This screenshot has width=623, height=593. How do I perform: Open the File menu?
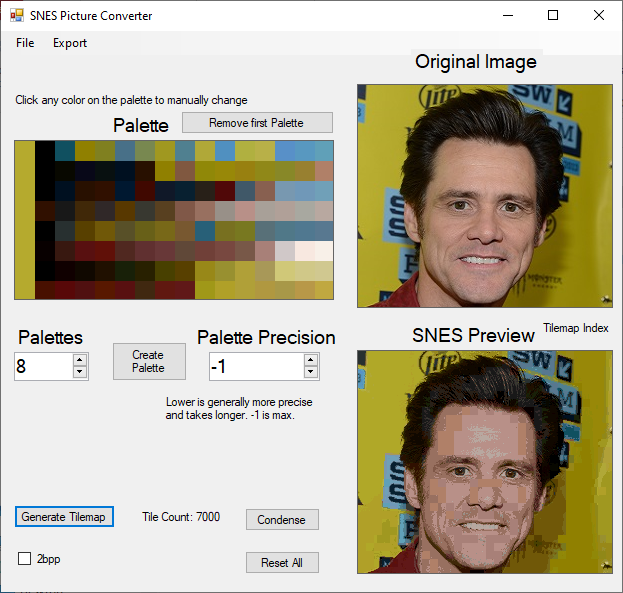pos(25,43)
